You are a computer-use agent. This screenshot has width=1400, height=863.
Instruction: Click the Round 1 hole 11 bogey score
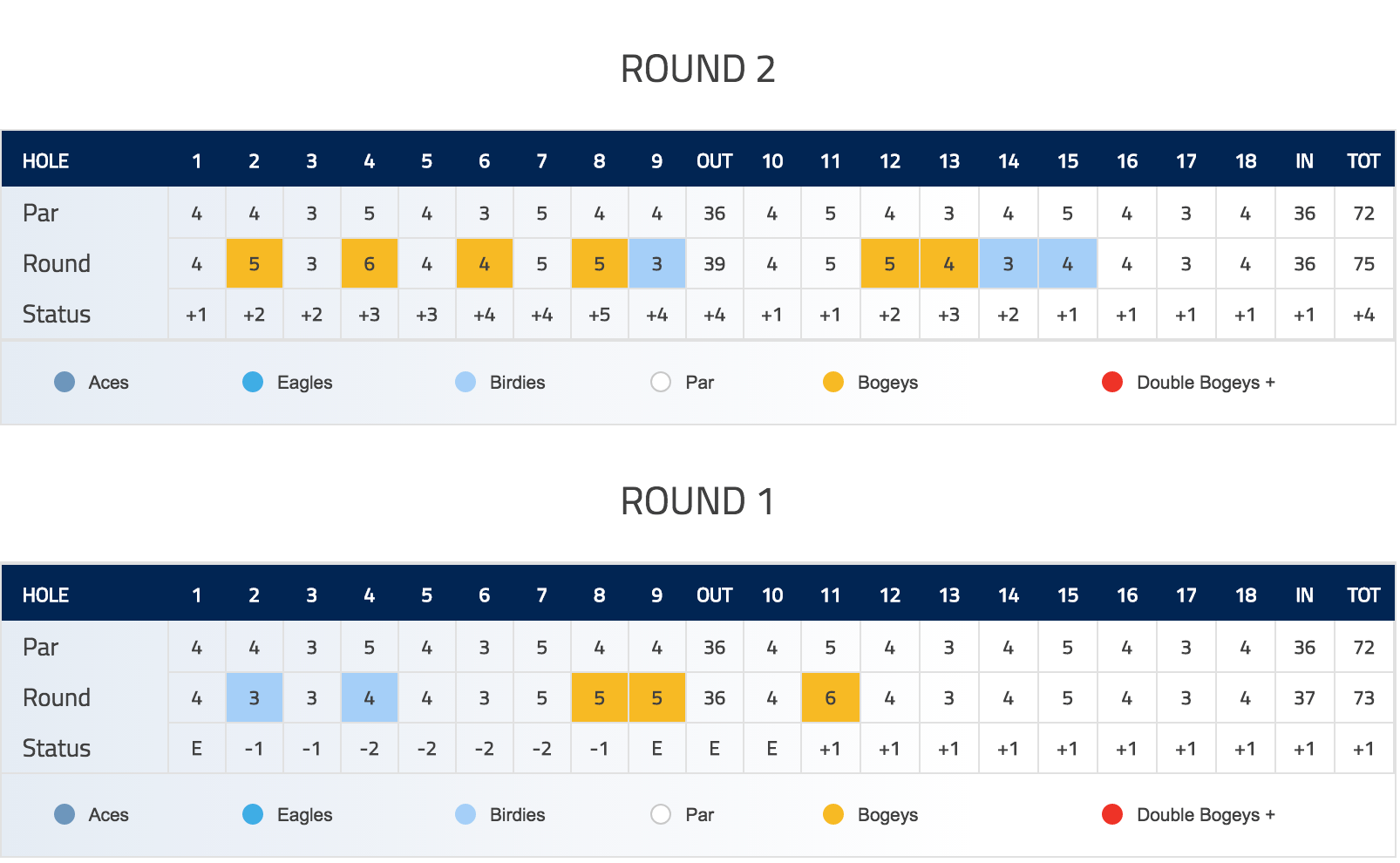(831, 697)
